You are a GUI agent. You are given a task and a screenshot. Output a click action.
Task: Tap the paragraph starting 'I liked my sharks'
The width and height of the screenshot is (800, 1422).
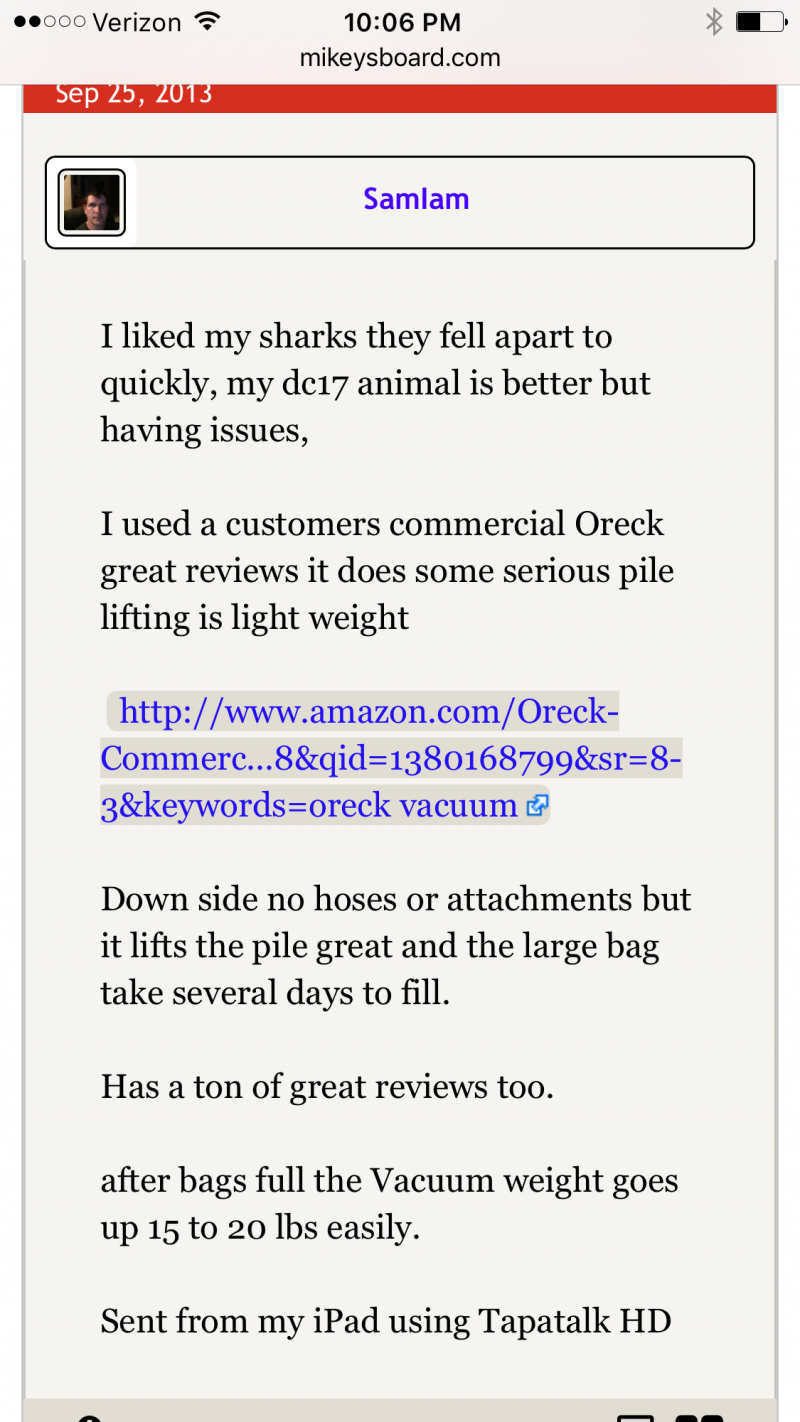pos(375,383)
